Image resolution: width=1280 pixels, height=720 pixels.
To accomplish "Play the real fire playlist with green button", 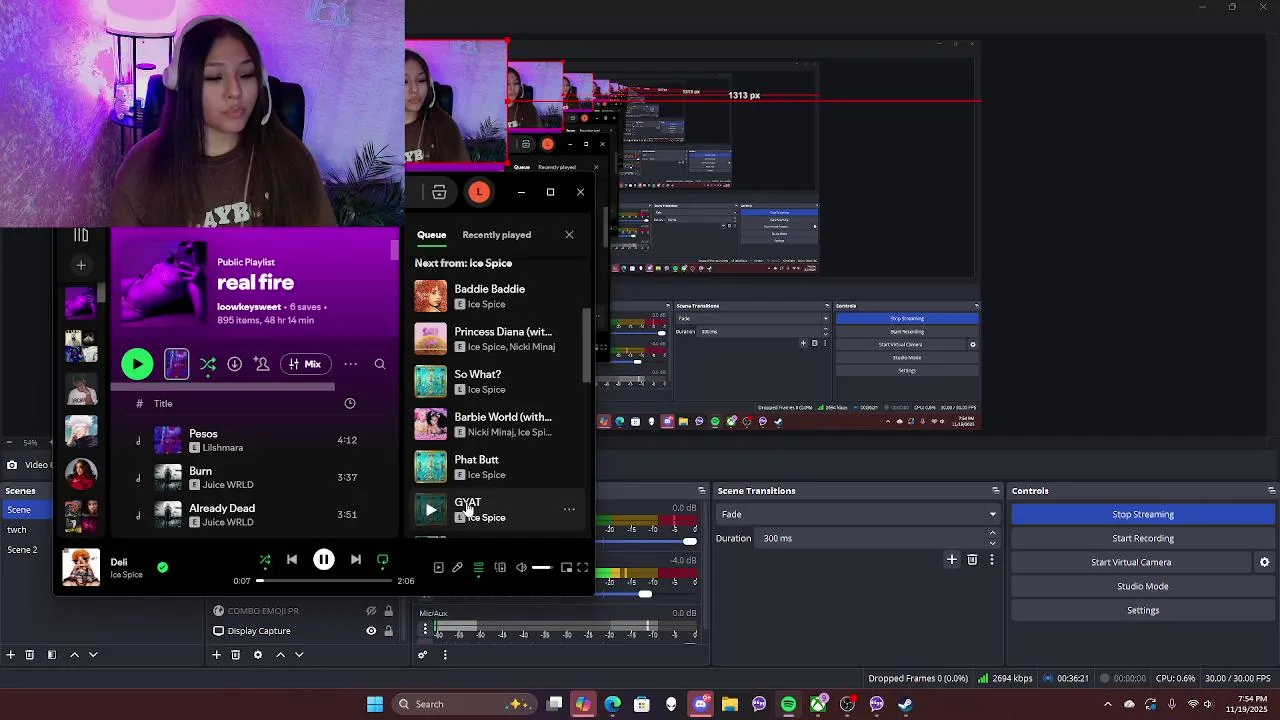I will 137,364.
